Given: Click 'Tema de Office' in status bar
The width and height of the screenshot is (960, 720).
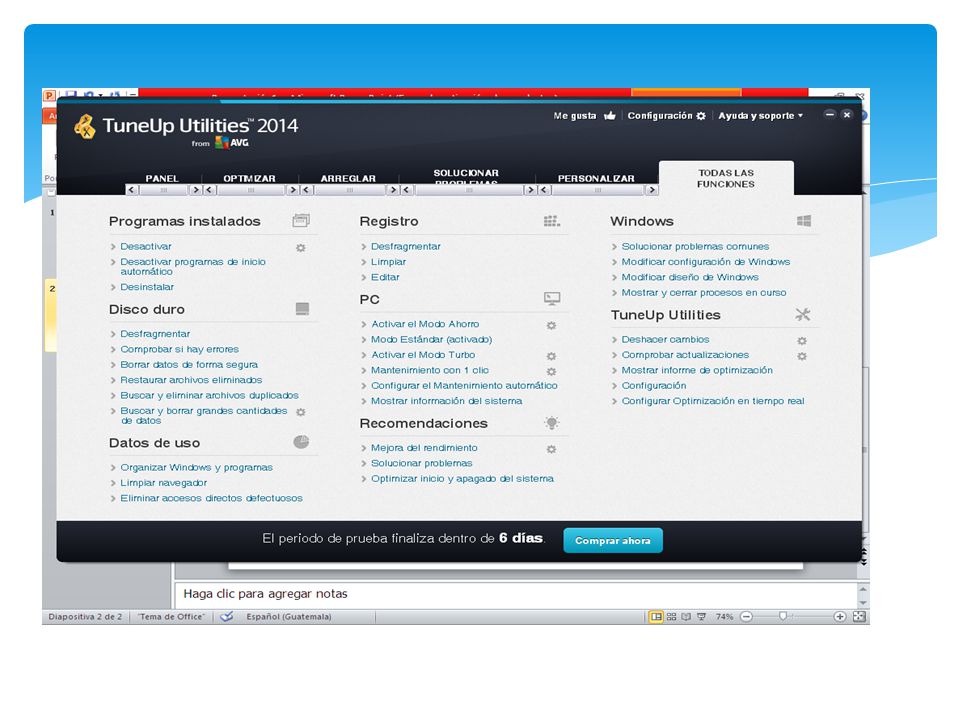Looking at the screenshot, I should [171, 617].
